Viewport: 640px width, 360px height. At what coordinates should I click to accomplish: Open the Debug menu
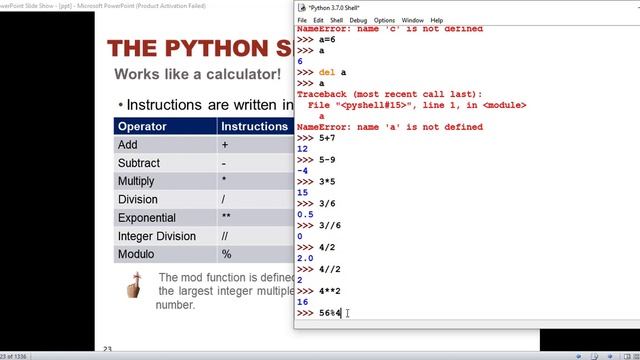[x=358, y=20]
